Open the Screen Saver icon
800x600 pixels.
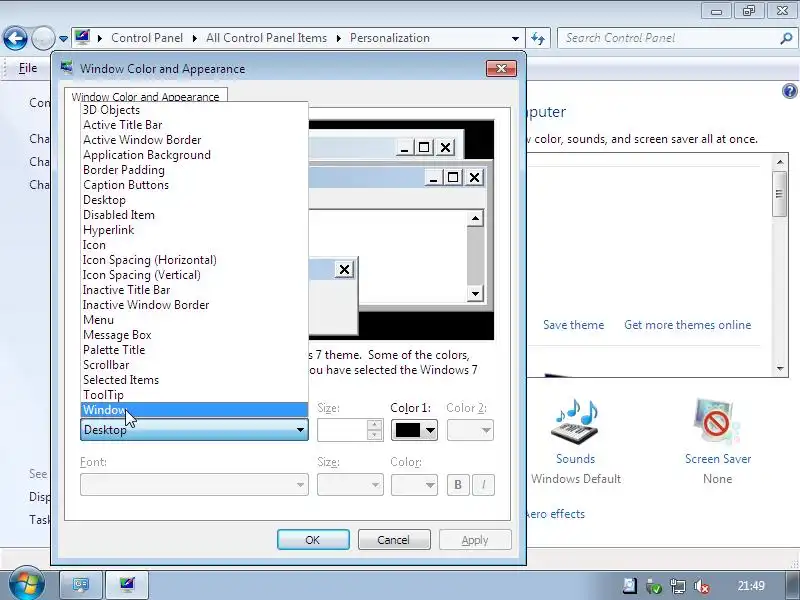pyautogui.click(x=717, y=422)
